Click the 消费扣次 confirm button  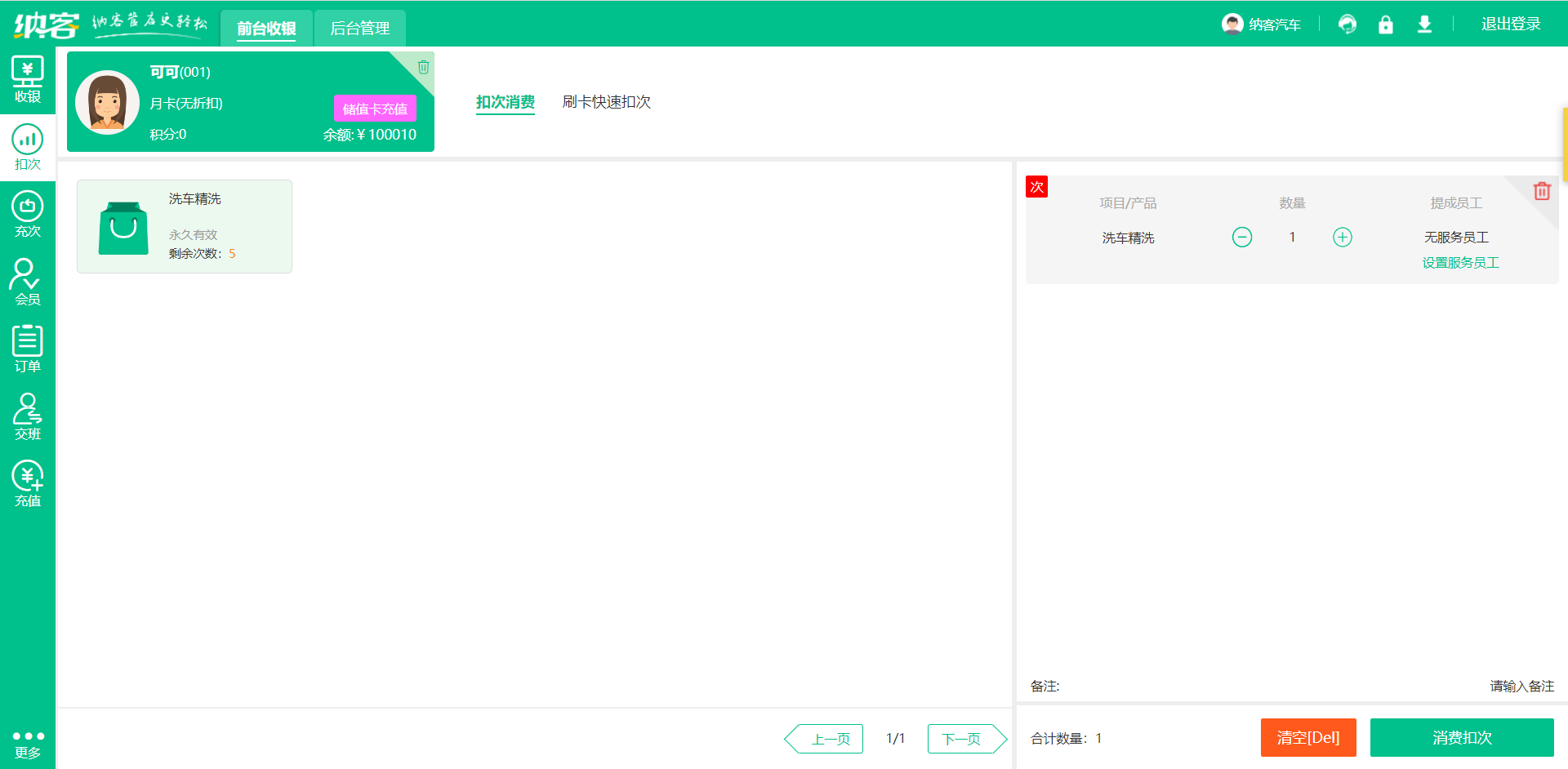click(x=1461, y=738)
